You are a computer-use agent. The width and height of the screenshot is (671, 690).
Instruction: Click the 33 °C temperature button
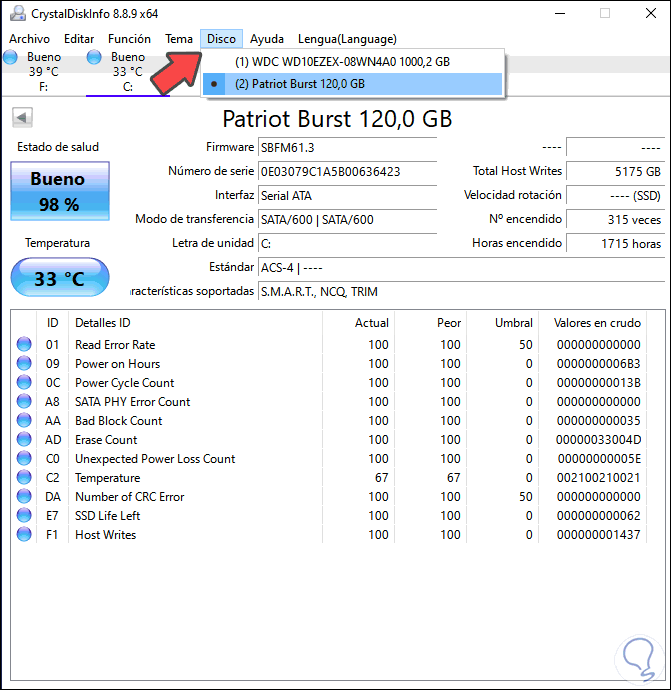coord(60,278)
